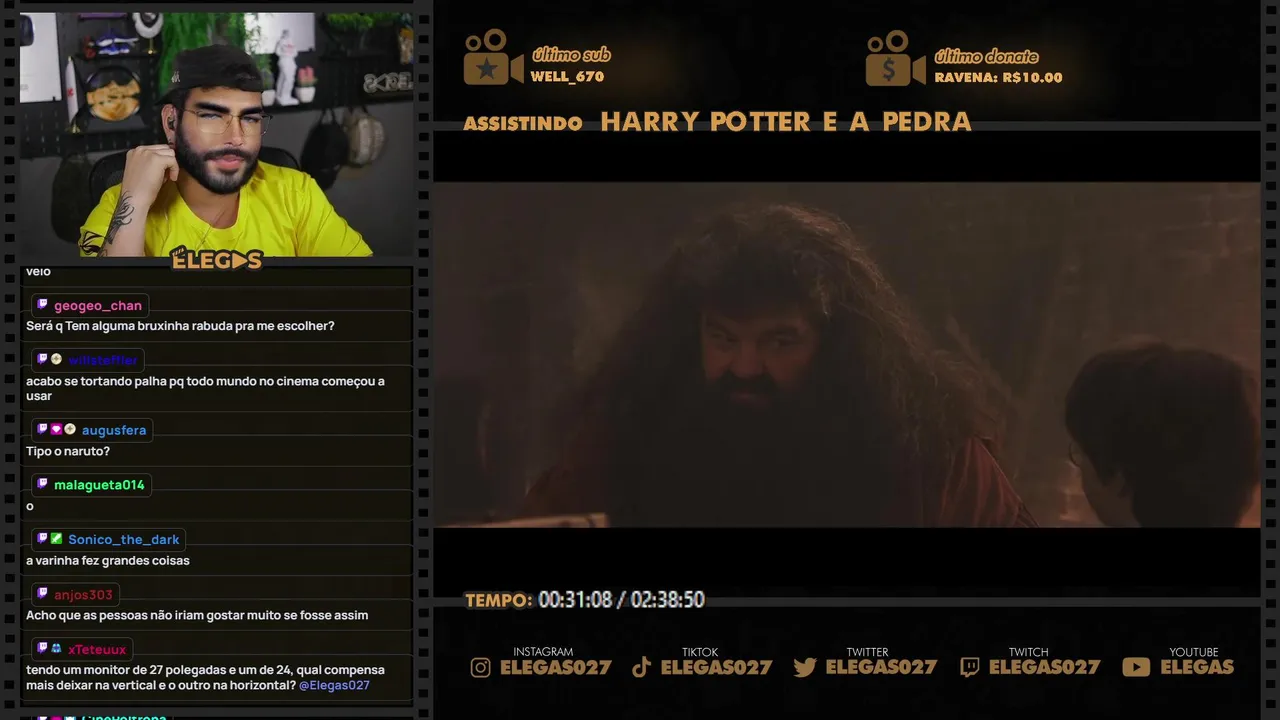The height and width of the screenshot is (720, 1280).
Task: Click the 'último donate' label
Action: (x=986, y=56)
